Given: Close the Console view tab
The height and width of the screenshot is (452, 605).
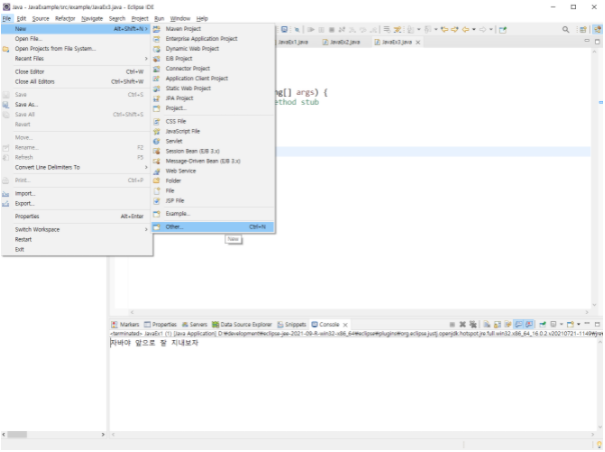Looking at the screenshot, I should click(346, 325).
